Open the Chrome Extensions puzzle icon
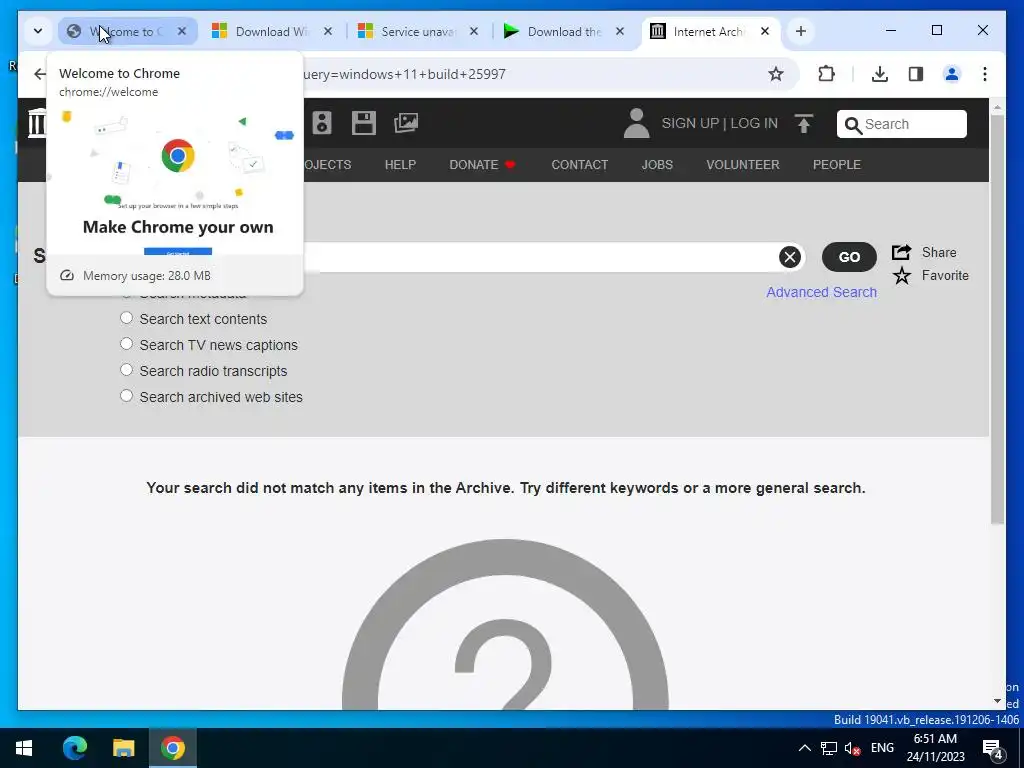The image size is (1024, 768). click(826, 74)
